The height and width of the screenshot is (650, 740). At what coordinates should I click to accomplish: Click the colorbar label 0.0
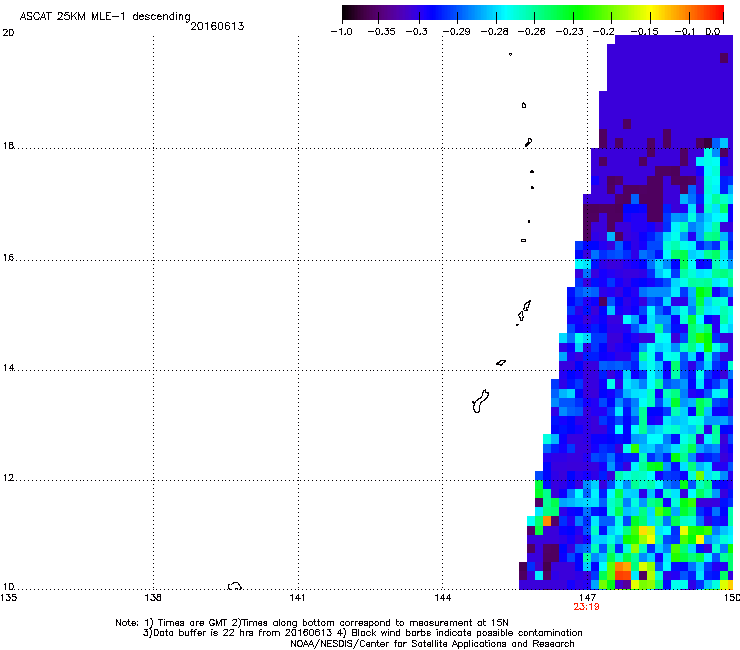pyautogui.click(x=713, y=32)
